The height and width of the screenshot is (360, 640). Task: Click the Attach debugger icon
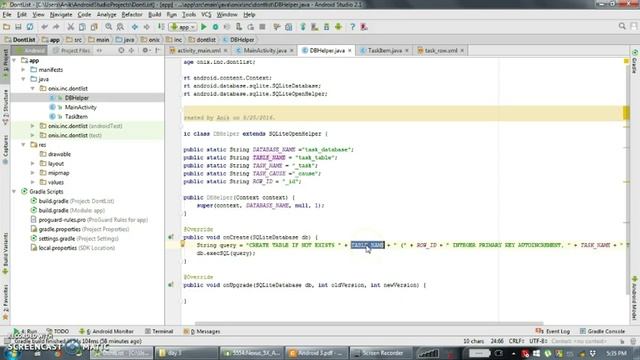point(239,27)
